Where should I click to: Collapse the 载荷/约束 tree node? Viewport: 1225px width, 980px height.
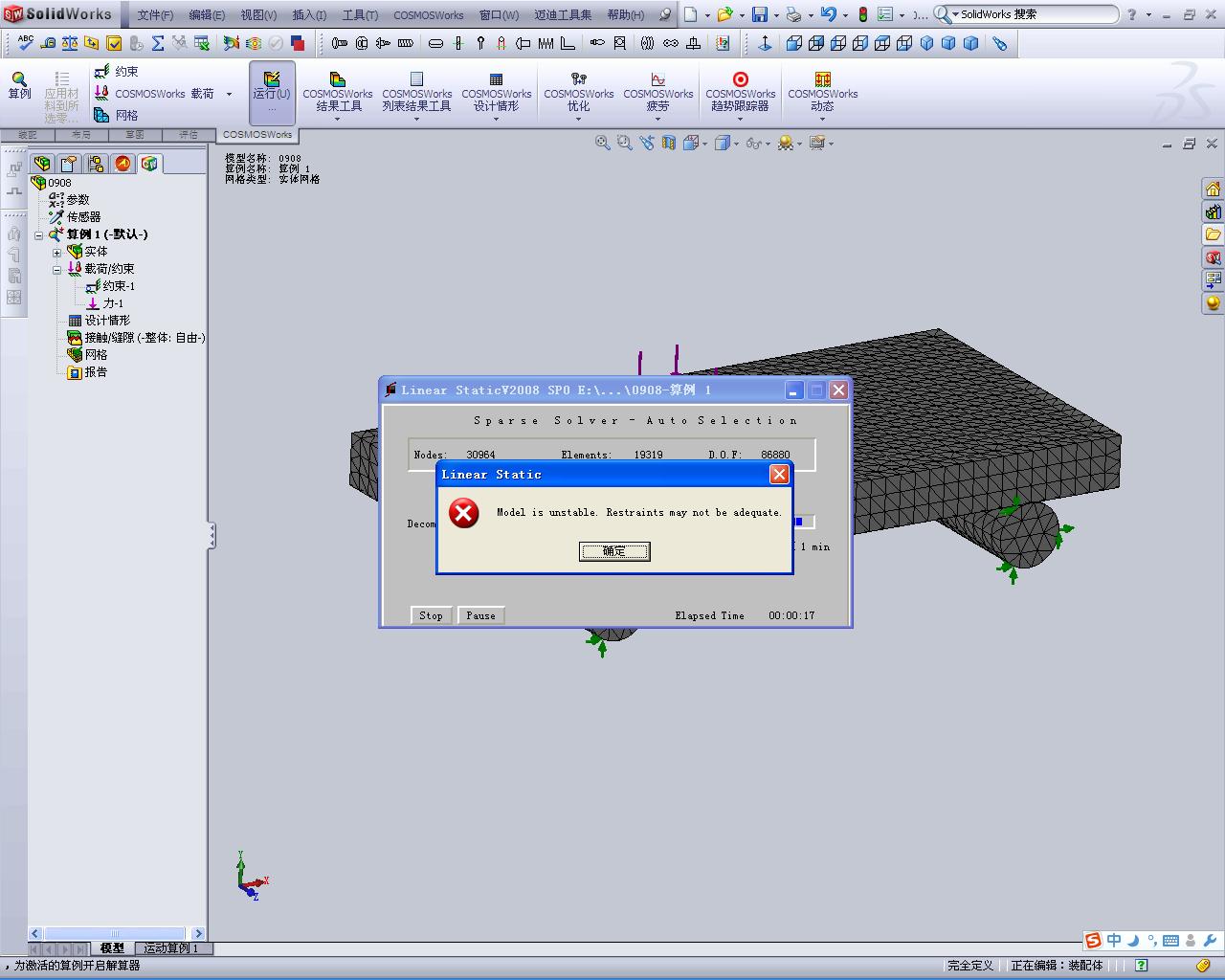pyautogui.click(x=57, y=270)
